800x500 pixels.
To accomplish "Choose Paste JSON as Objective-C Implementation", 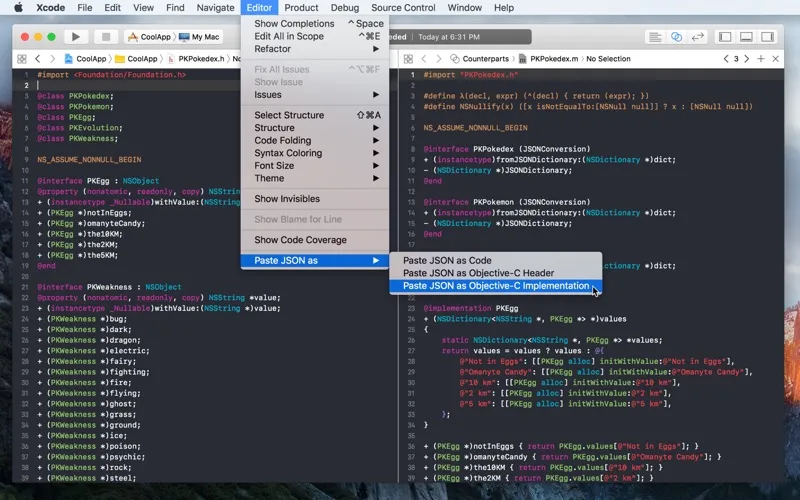I will click(x=495, y=286).
